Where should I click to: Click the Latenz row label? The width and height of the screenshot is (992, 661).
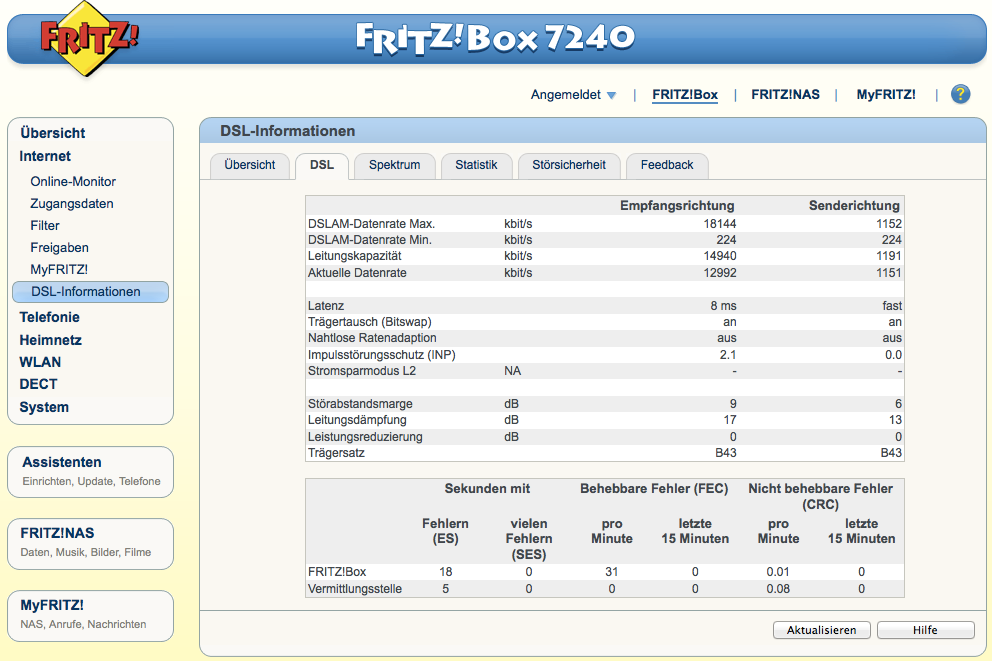(x=326, y=306)
